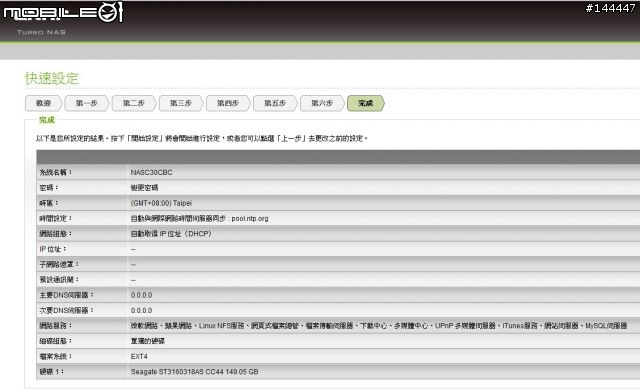Click the system name value NASC30CBC

pos(151,172)
